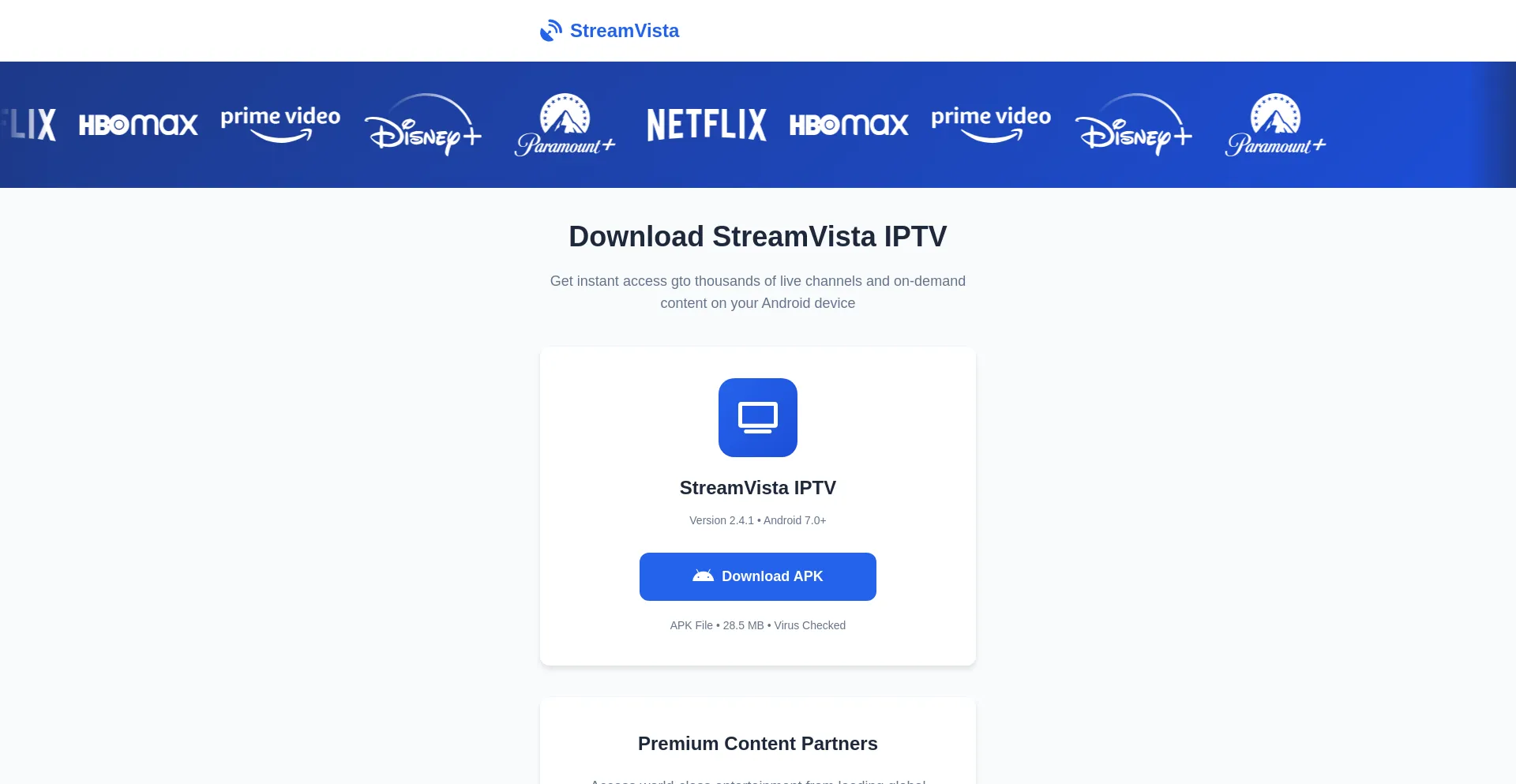Click the Android robot icon in download button
The width and height of the screenshot is (1516, 784).
point(703,576)
